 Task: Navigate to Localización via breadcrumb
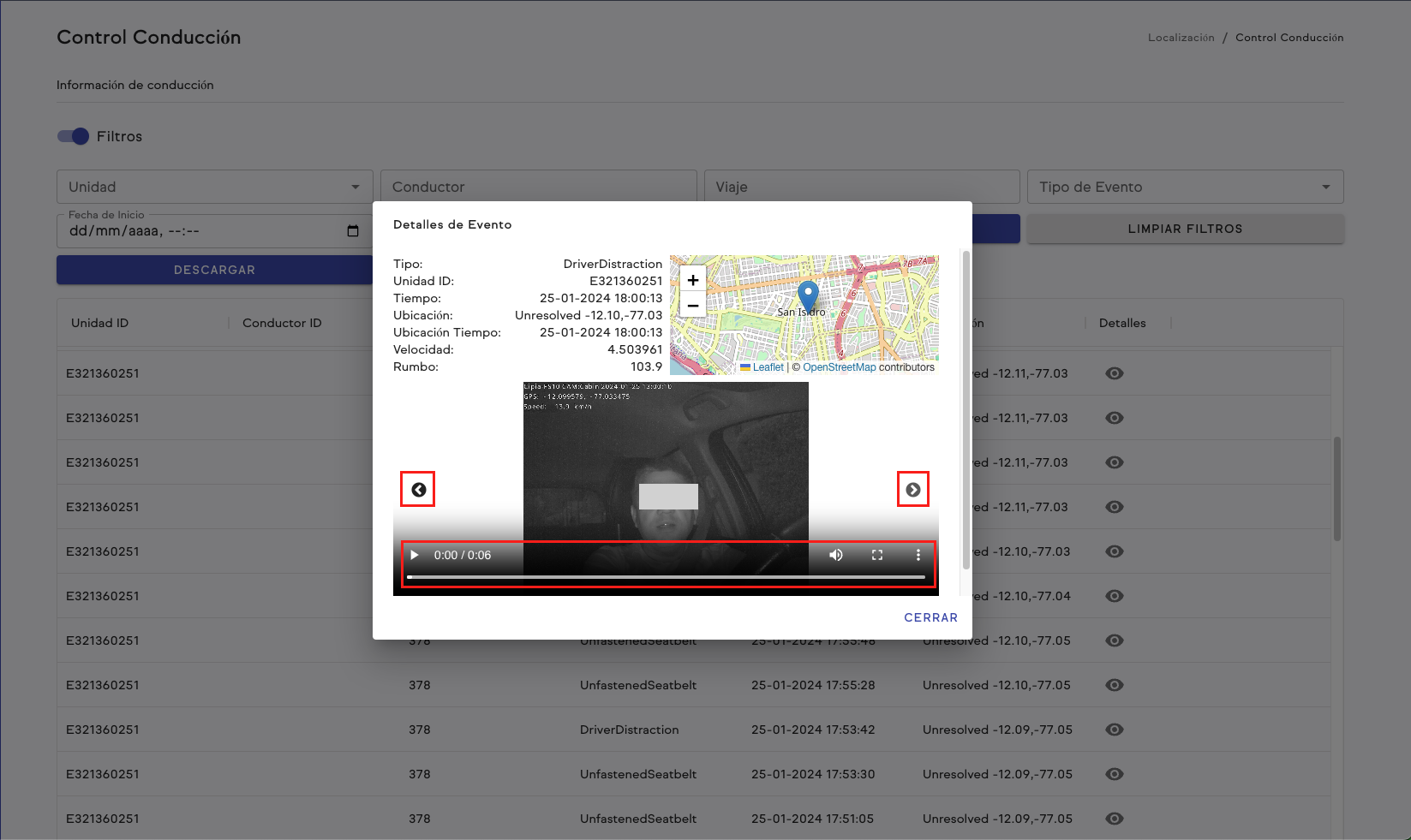point(1181,37)
